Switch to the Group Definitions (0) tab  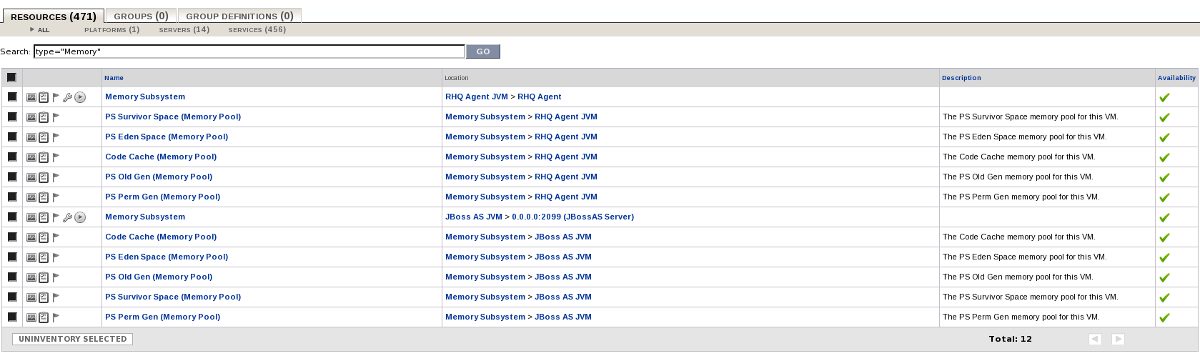pos(240,16)
